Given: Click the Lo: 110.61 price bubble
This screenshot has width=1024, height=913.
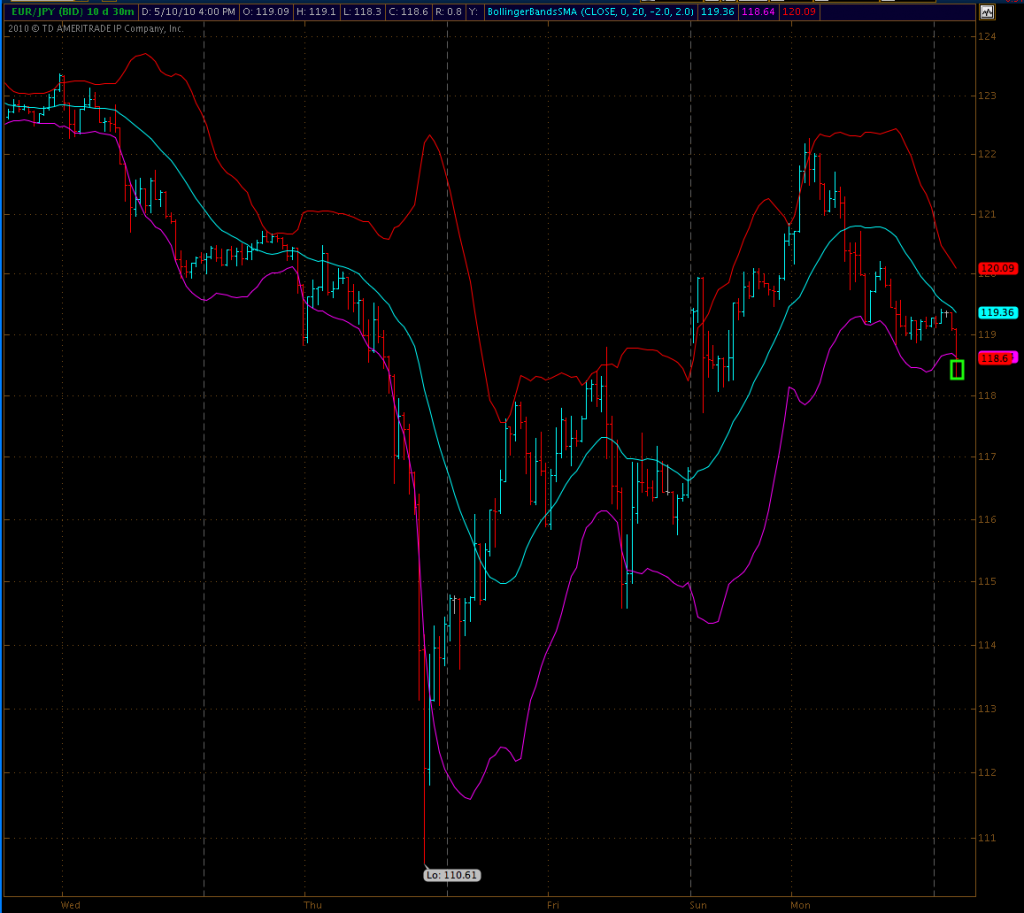Looking at the screenshot, I should (x=452, y=875).
